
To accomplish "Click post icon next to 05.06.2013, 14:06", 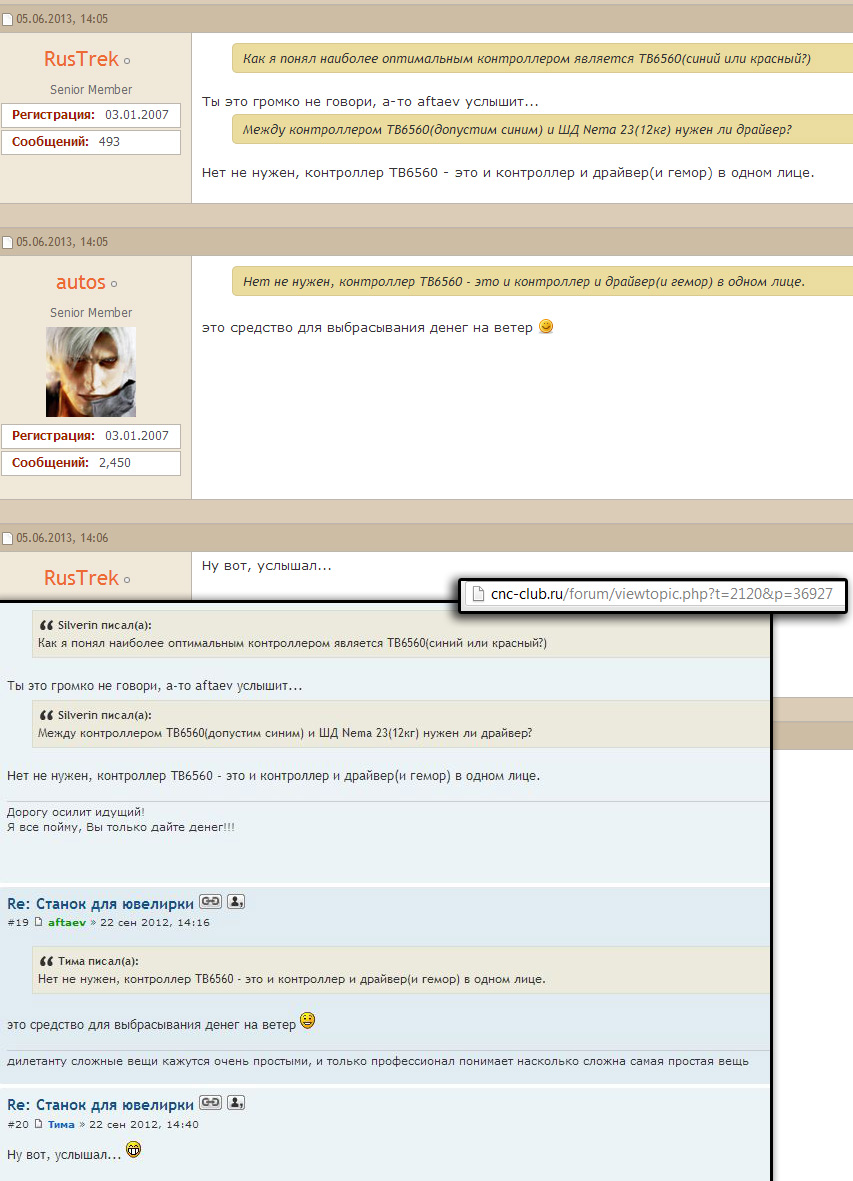I will (8, 539).
